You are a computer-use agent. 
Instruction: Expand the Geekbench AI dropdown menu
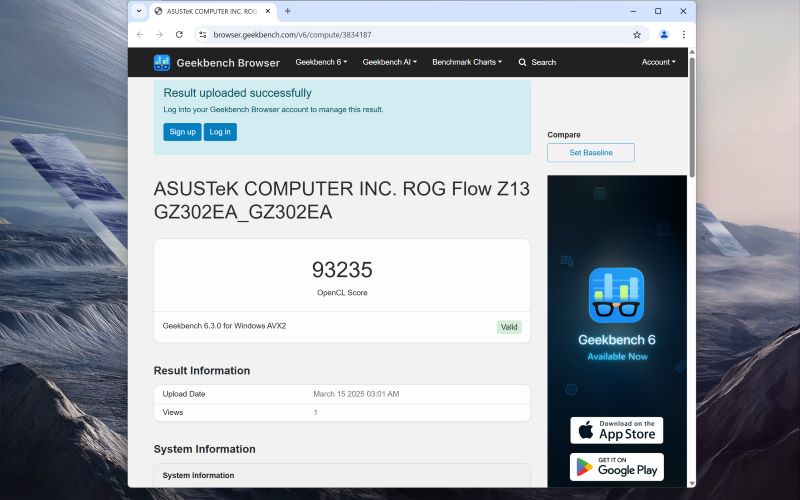coord(389,62)
